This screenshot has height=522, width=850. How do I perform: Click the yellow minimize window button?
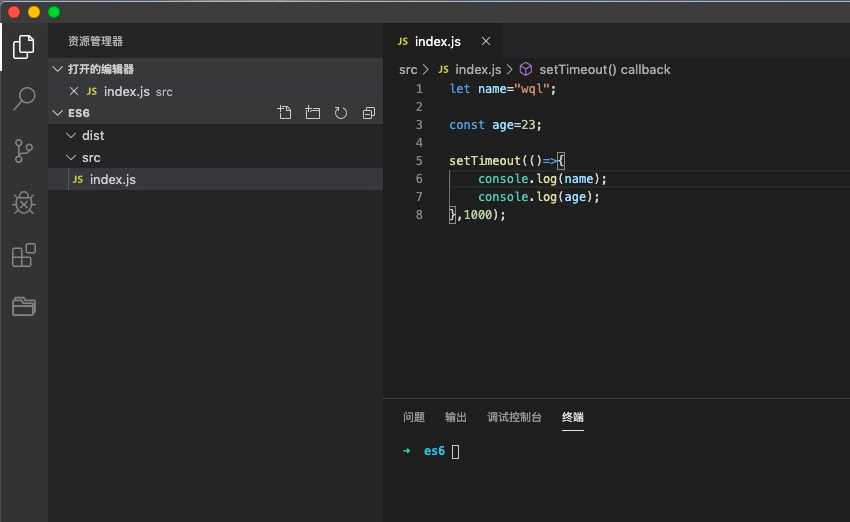34,12
